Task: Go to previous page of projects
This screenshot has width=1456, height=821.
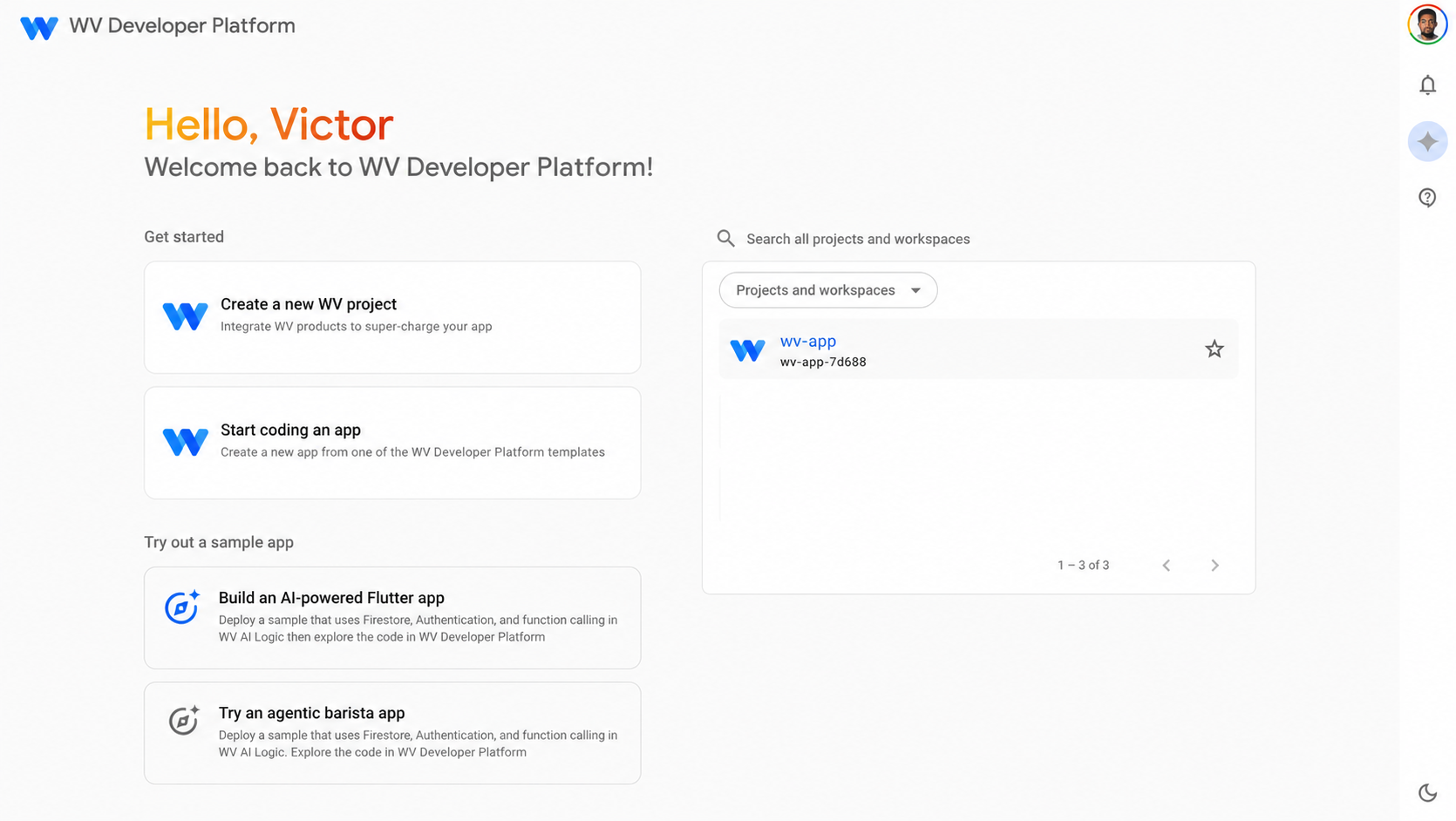Action: [x=1166, y=566]
